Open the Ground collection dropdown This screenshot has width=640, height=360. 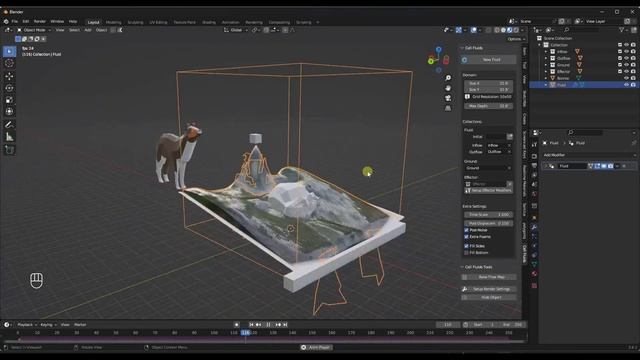point(488,168)
